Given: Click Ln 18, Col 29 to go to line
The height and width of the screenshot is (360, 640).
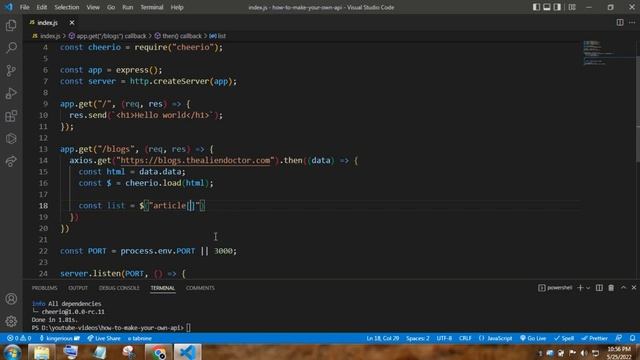Looking at the screenshot, I should (382, 338).
